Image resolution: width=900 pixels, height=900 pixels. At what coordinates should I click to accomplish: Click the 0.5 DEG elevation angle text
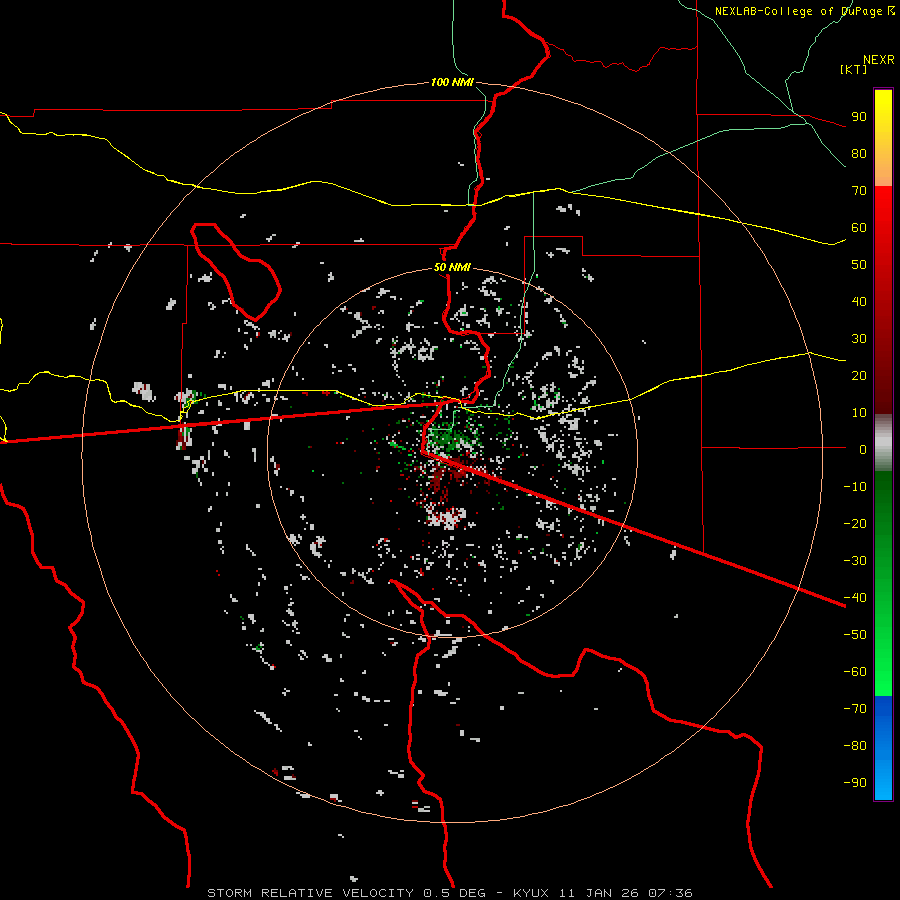pos(454,893)
